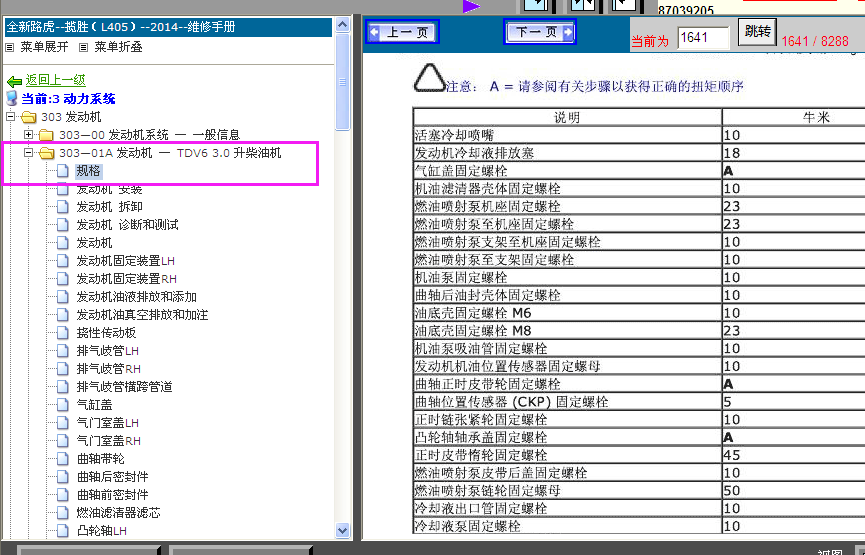This screenshot has height=555, width=865.
Task: Open 挠性传动板 page
Action: pos(106,333)
